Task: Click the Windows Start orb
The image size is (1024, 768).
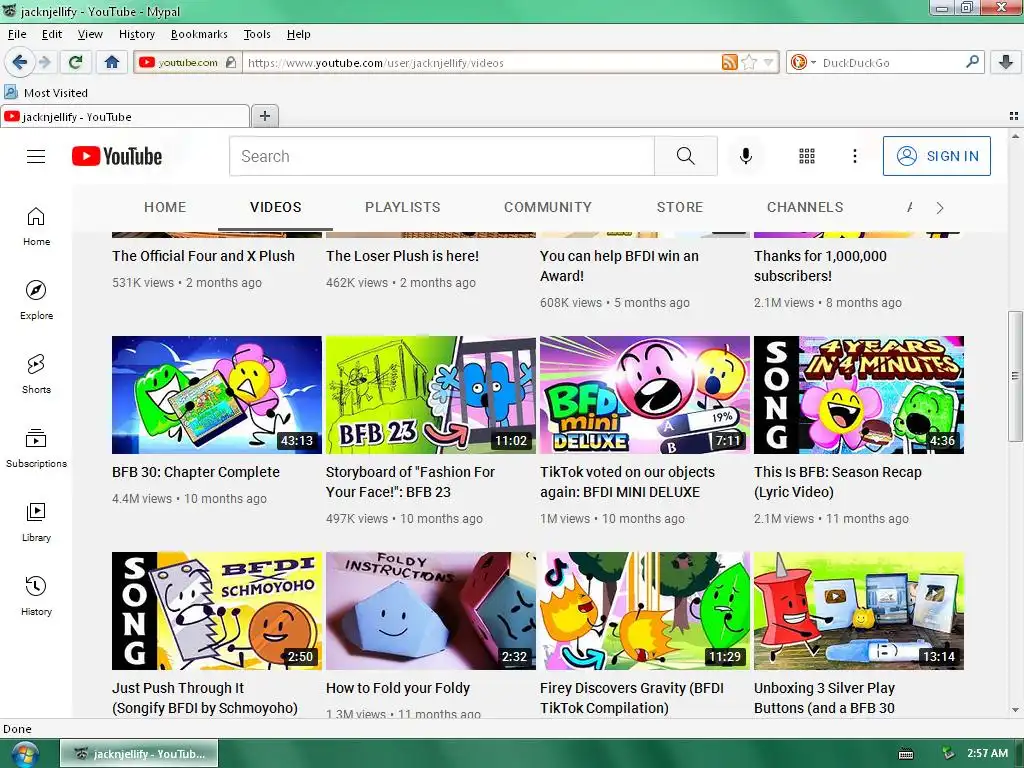Action: click(x=24, y=755)
